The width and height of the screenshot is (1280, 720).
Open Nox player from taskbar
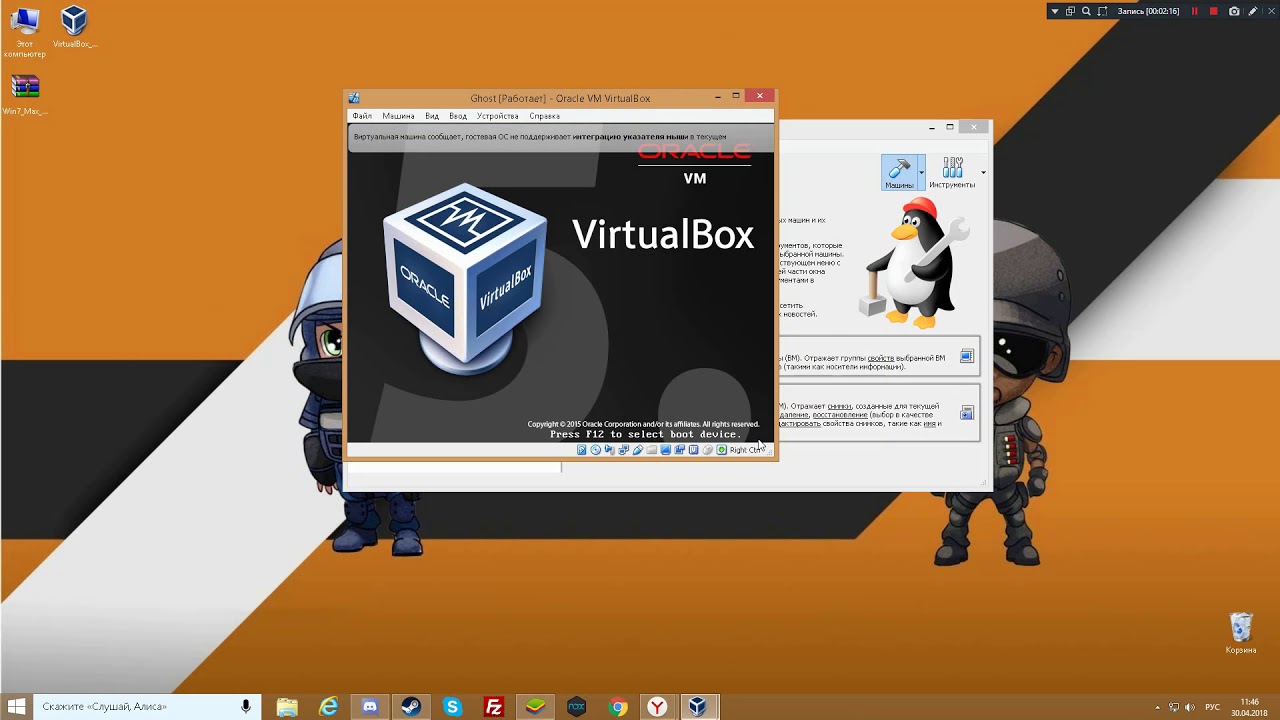(x=576, y=707)
